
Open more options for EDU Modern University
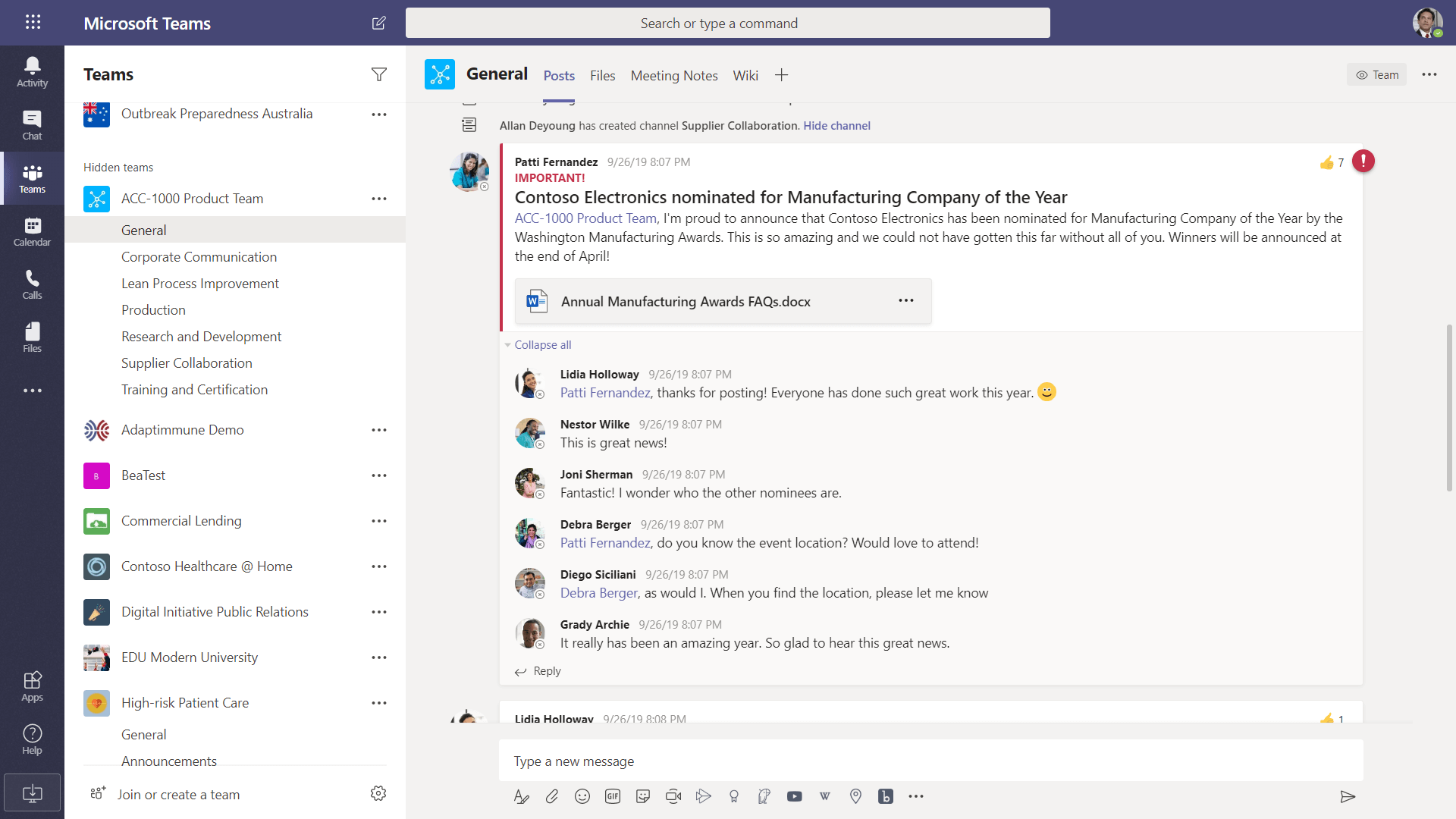(379, 657)
